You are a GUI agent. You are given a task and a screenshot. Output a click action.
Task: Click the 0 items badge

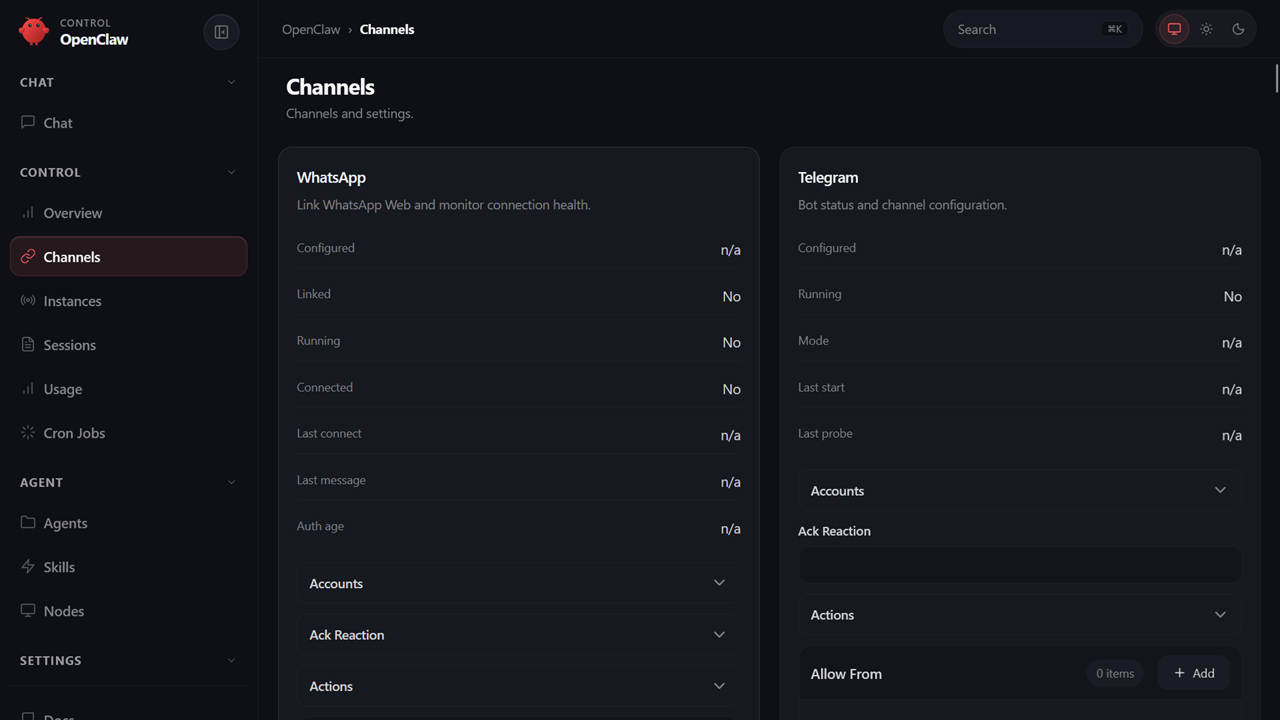(1115, 673)
